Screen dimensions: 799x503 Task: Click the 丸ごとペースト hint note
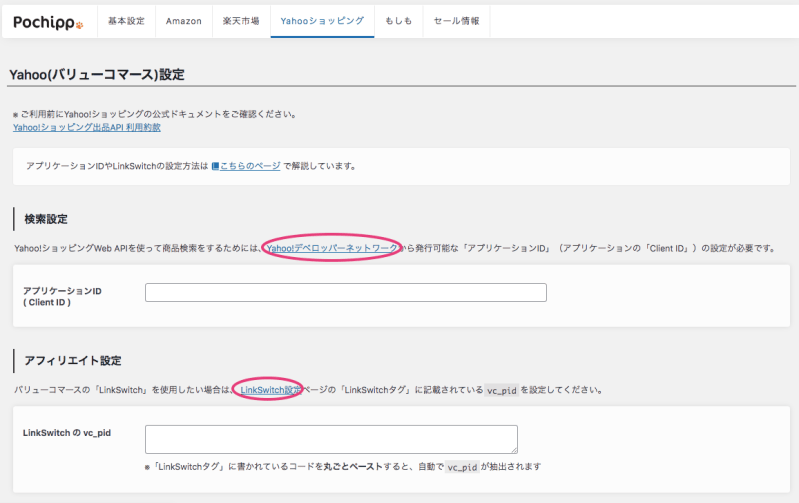pyautogui.click(x=343, y=466)
